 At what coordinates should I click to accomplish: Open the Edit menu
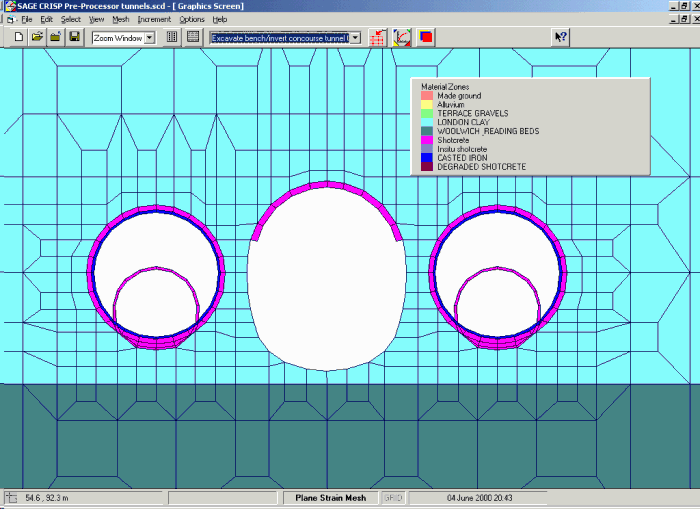46,20
